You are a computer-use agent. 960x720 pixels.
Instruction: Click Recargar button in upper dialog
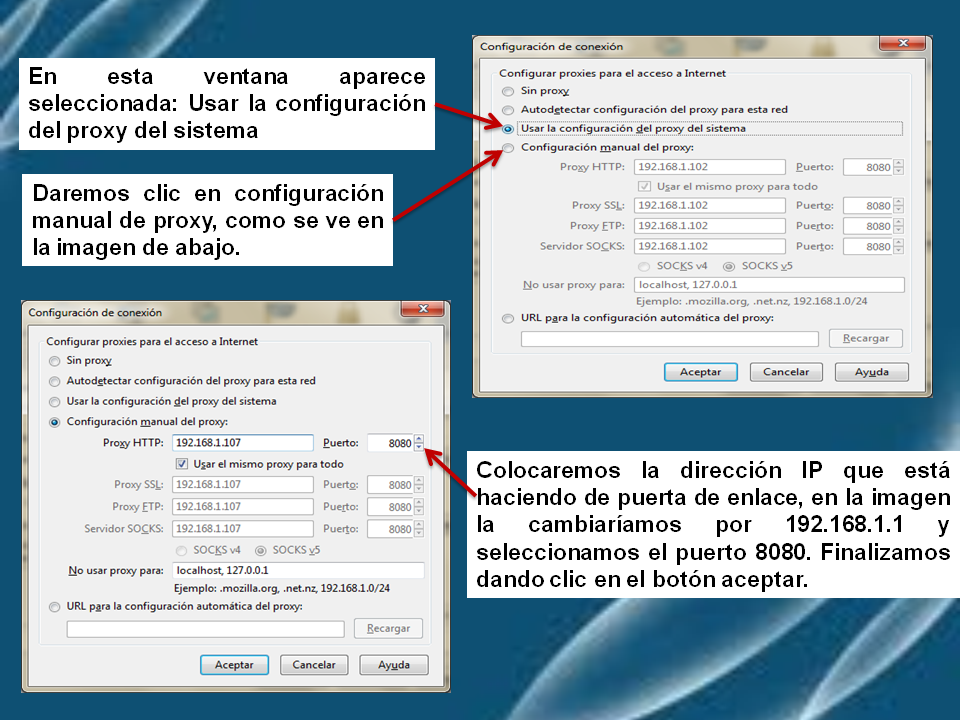click(866, 338)
